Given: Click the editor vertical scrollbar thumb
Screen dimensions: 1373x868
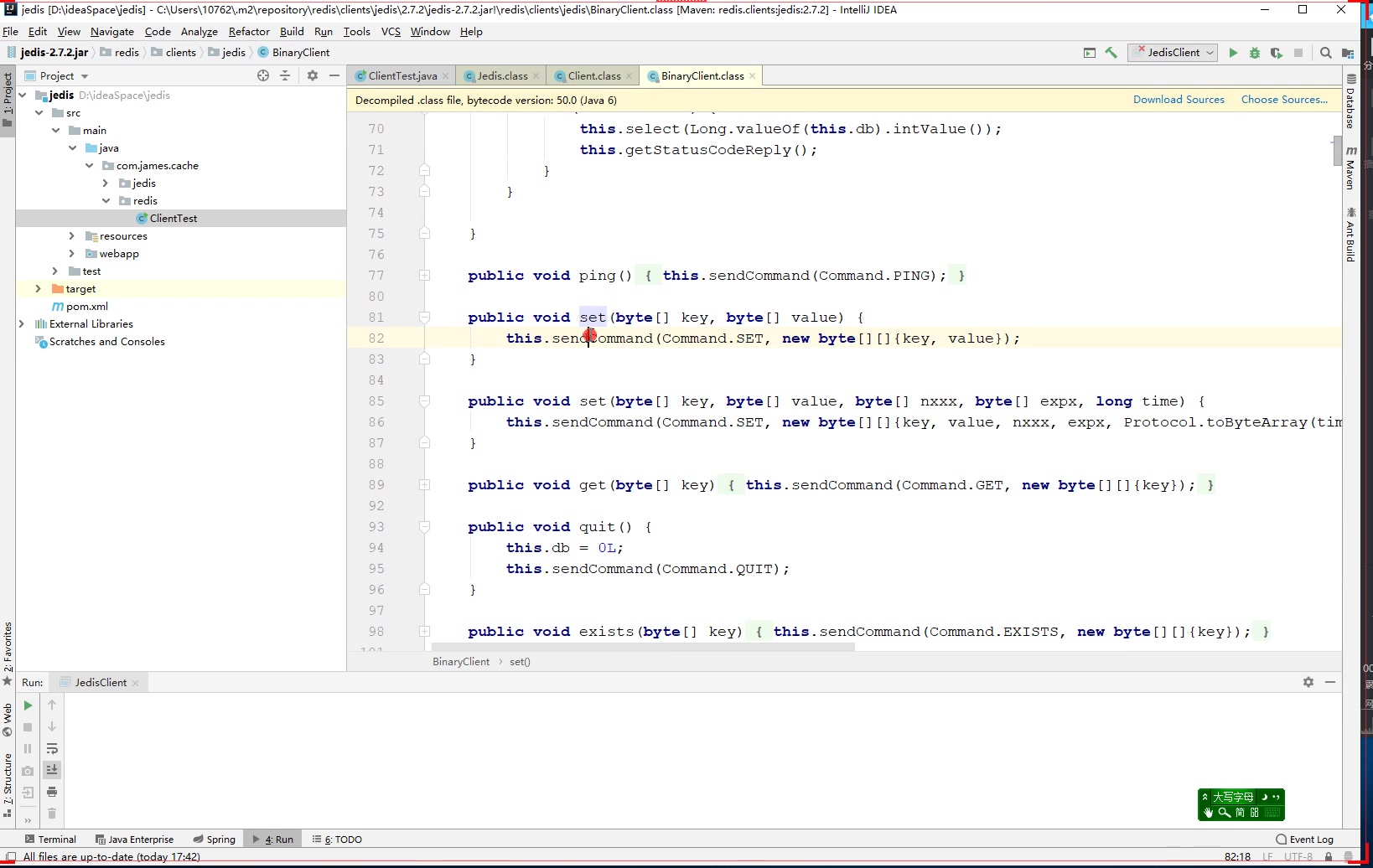Looking at the screenshot, I should tap(1336, 152).
